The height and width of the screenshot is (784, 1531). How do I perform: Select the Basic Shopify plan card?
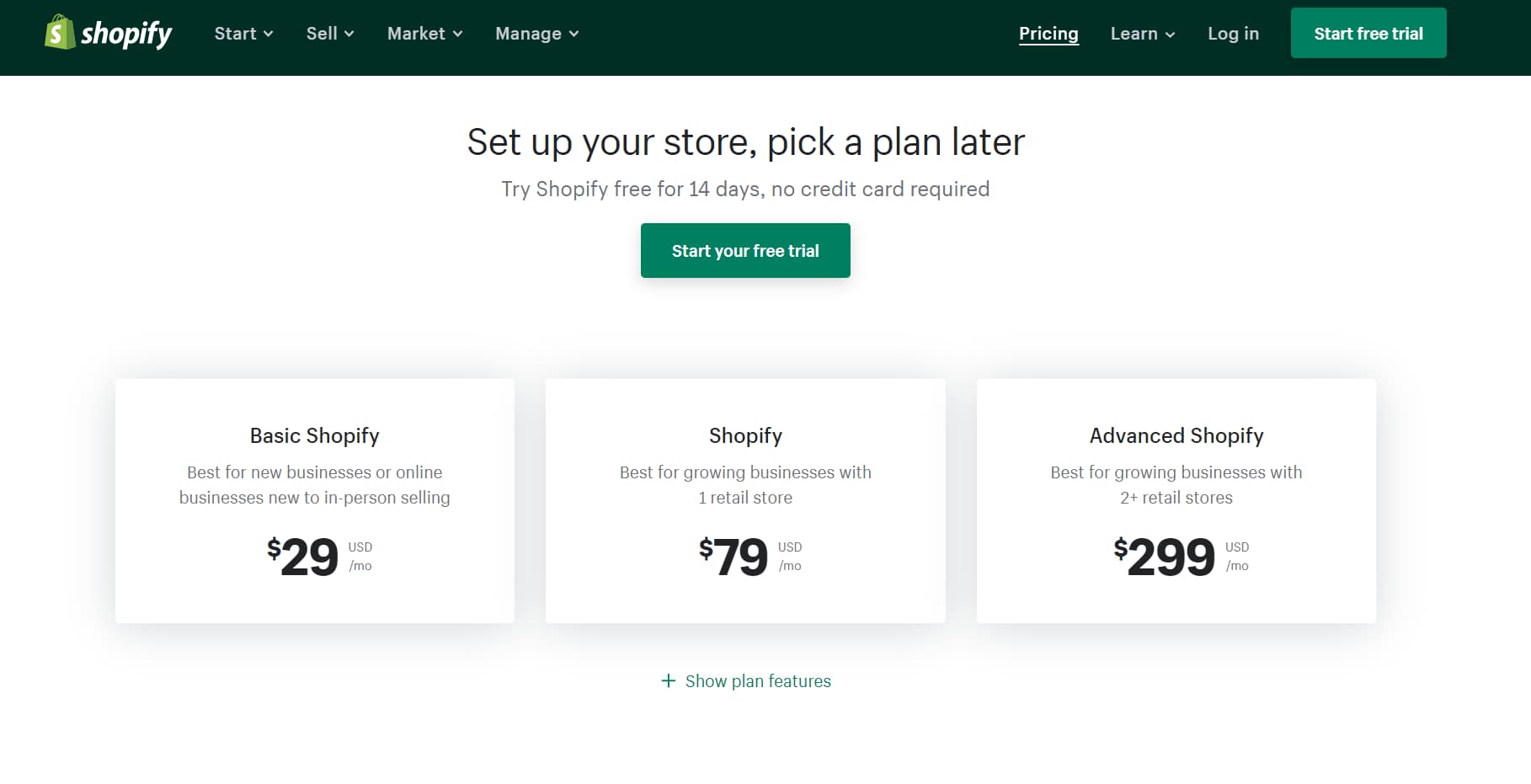(x=315, y=501)
